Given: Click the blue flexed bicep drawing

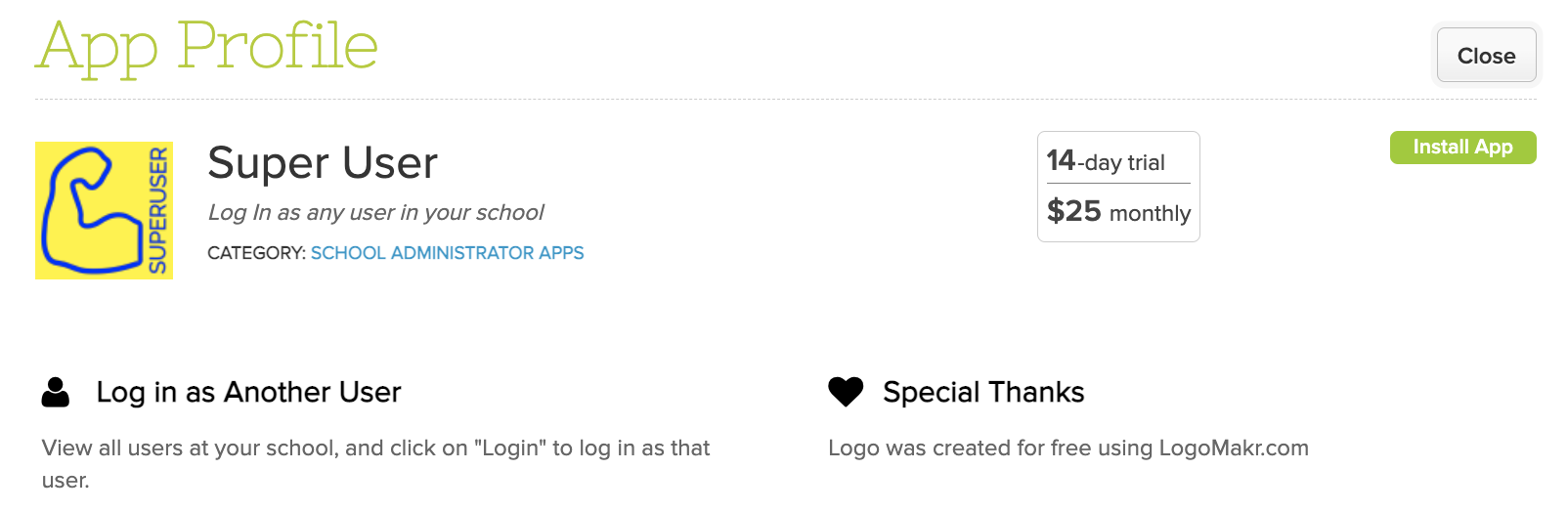Looking at the screenshot, I should [x=90, y=209].
